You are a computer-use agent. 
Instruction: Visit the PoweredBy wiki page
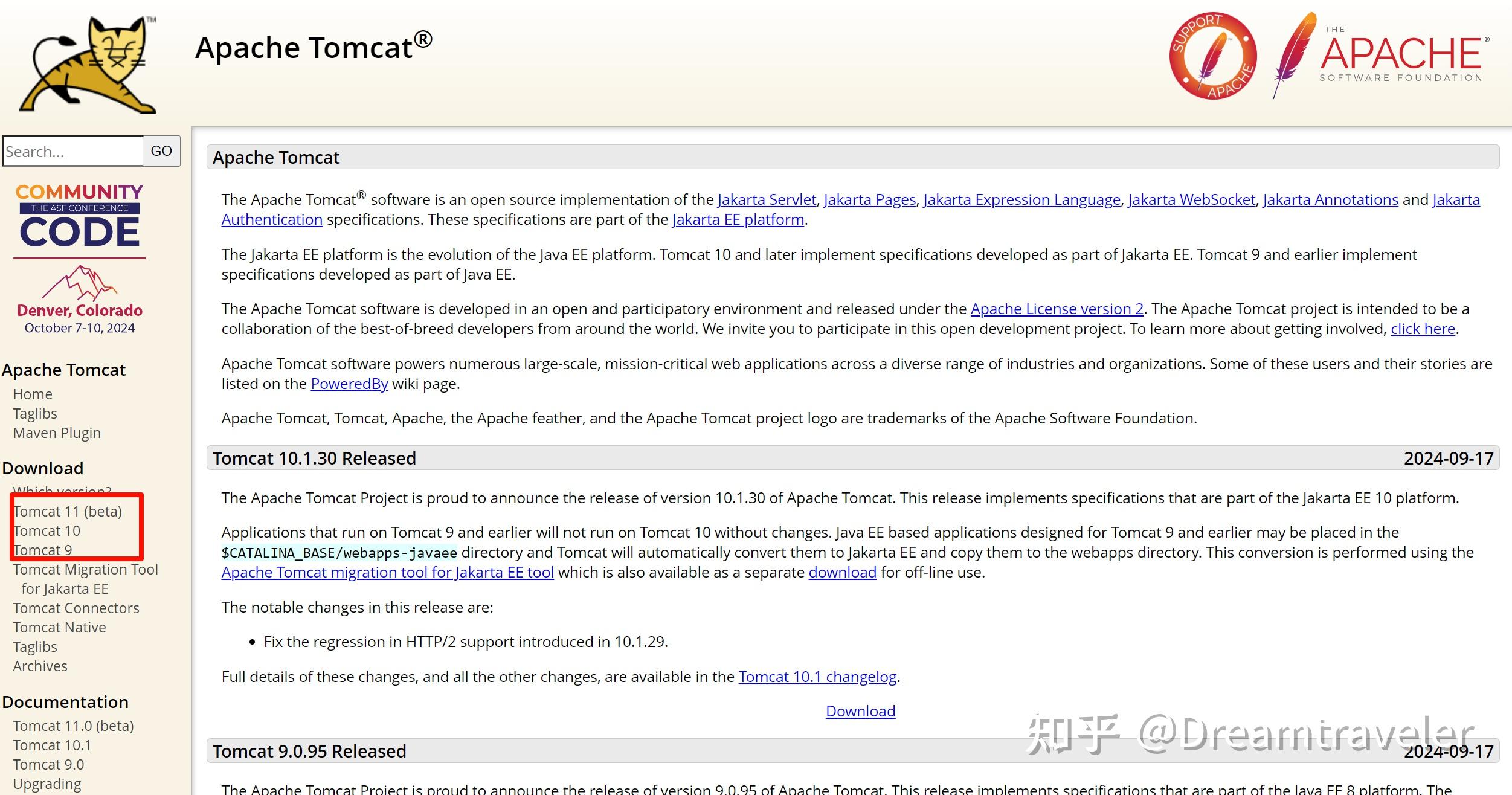point(349,383)
